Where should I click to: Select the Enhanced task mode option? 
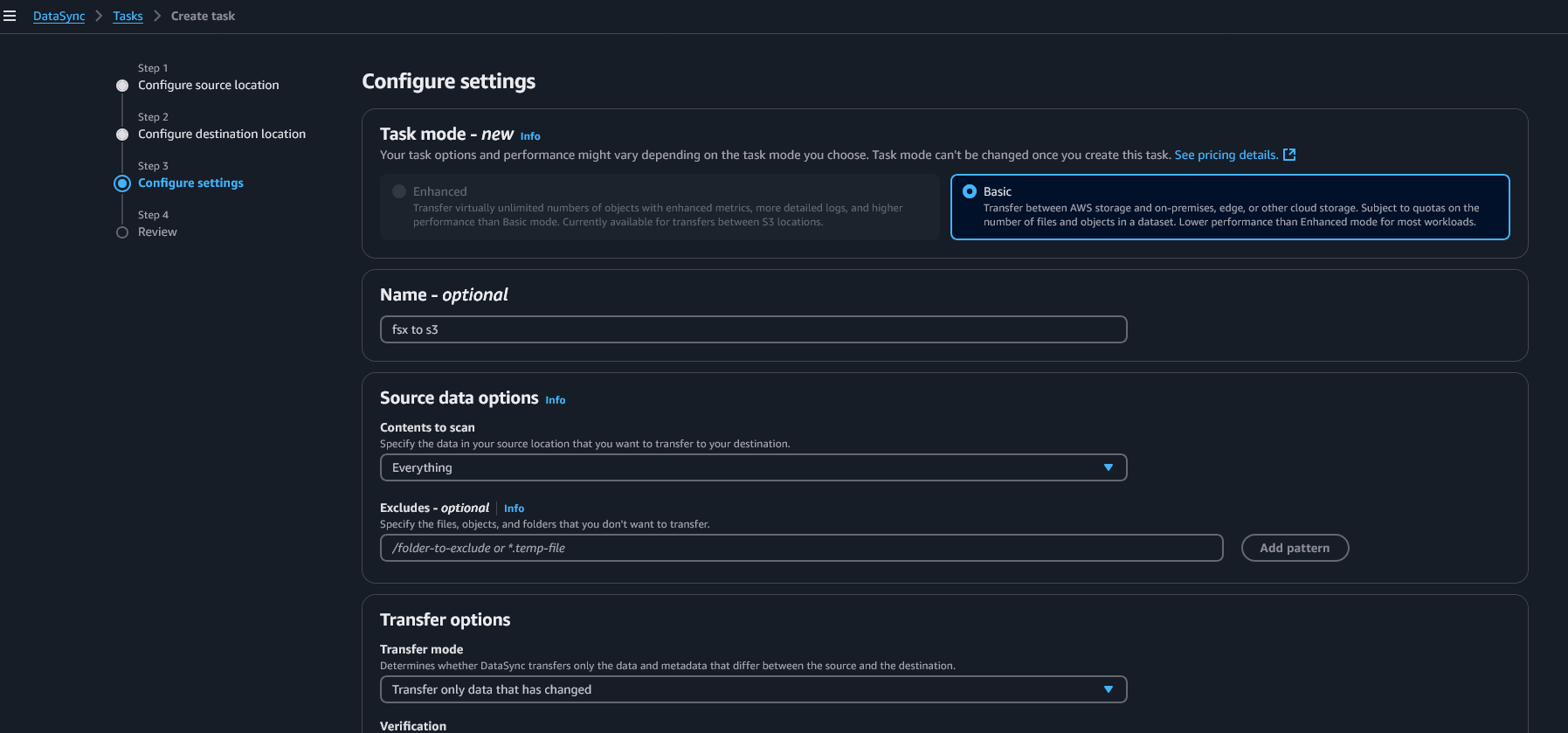tap(660, 207)
